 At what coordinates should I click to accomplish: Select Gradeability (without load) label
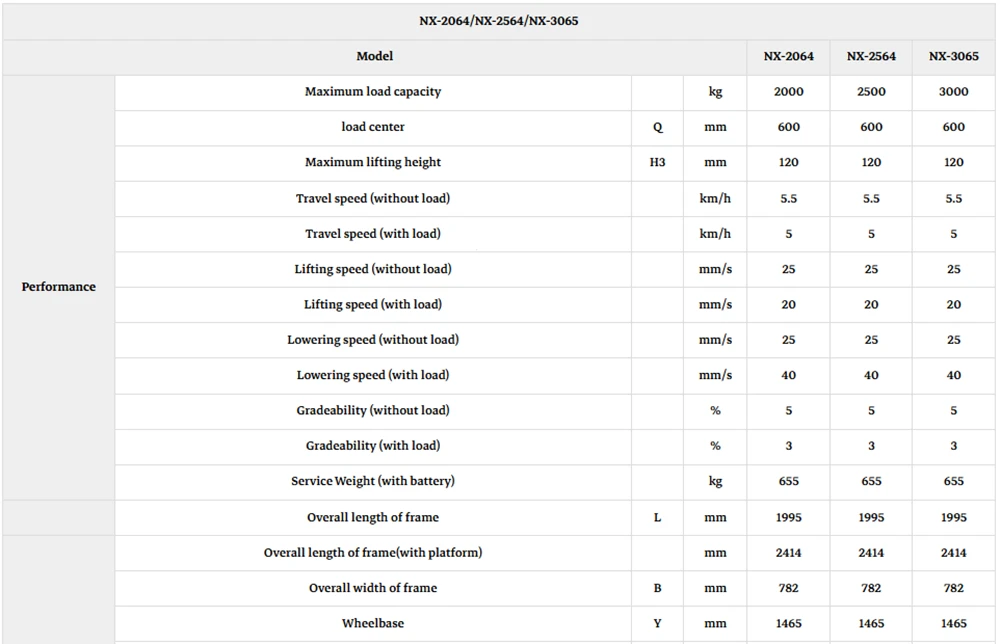[373, 411]
